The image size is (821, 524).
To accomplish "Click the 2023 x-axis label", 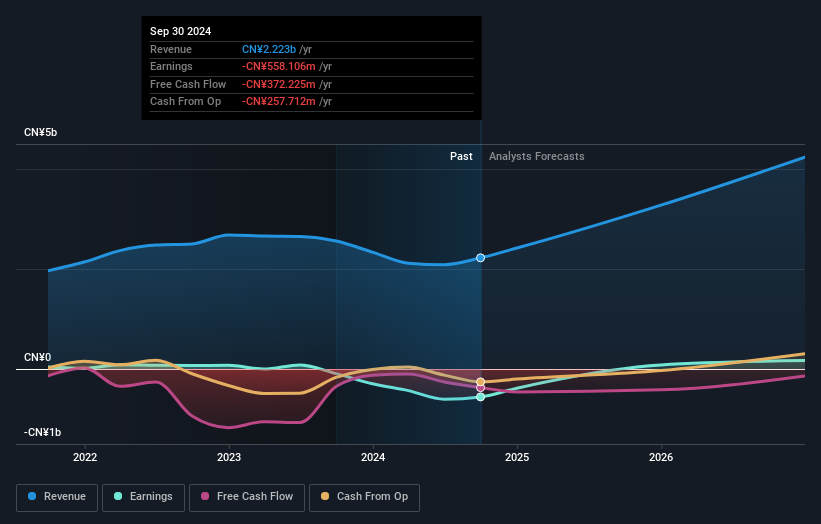I will (x=229, y=457).
